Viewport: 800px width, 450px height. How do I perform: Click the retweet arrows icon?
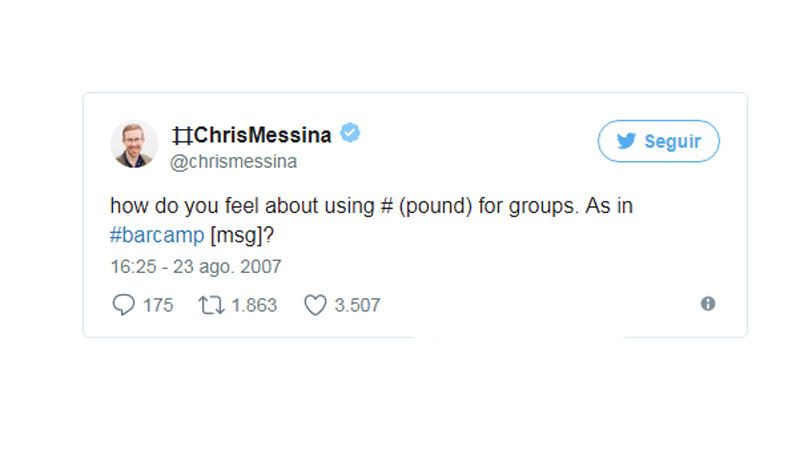click(211, 305)
